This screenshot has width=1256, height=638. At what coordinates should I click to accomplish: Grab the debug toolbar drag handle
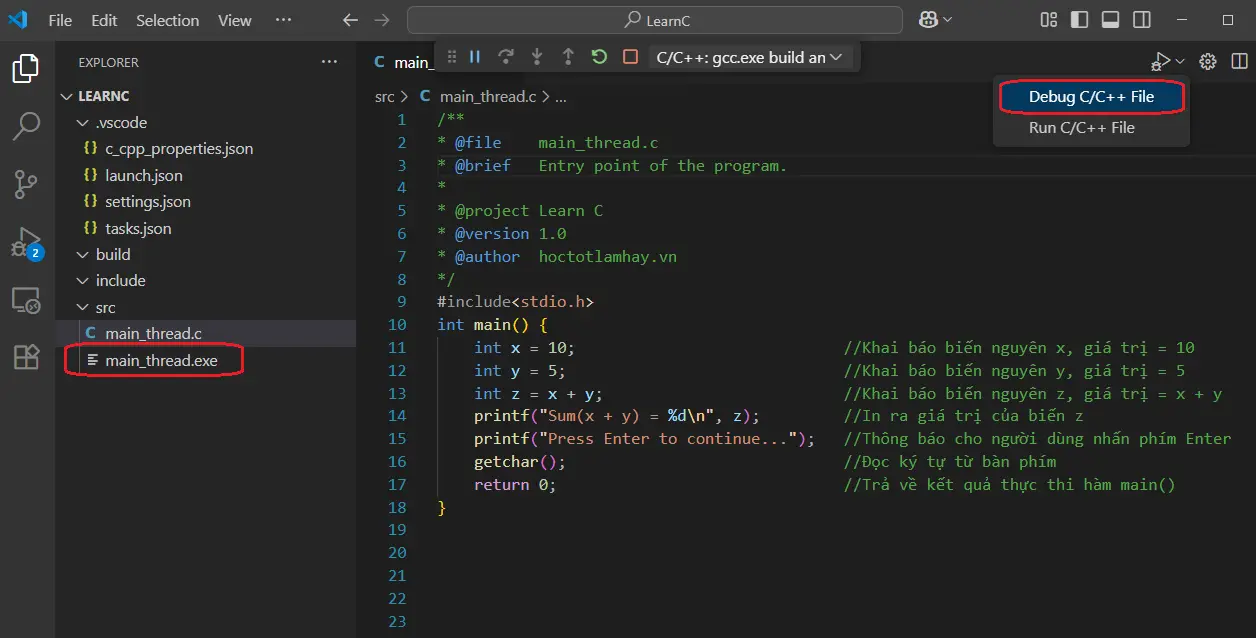tap(451, 57)
